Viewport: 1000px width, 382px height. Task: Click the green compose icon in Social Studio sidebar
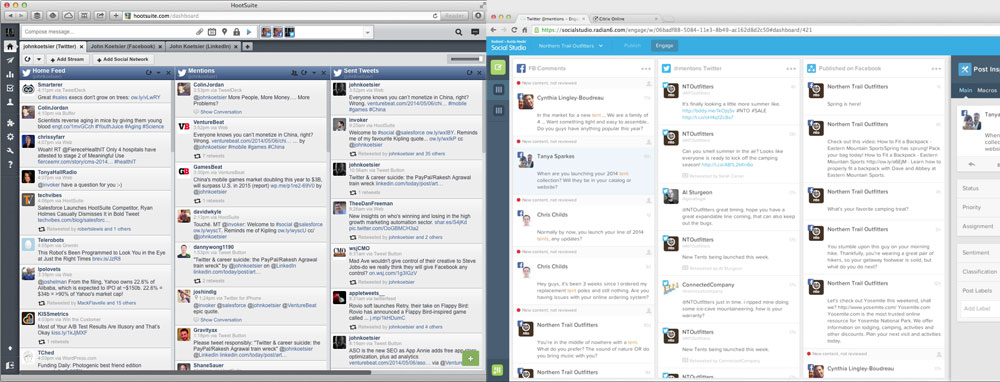coord(498,68)
